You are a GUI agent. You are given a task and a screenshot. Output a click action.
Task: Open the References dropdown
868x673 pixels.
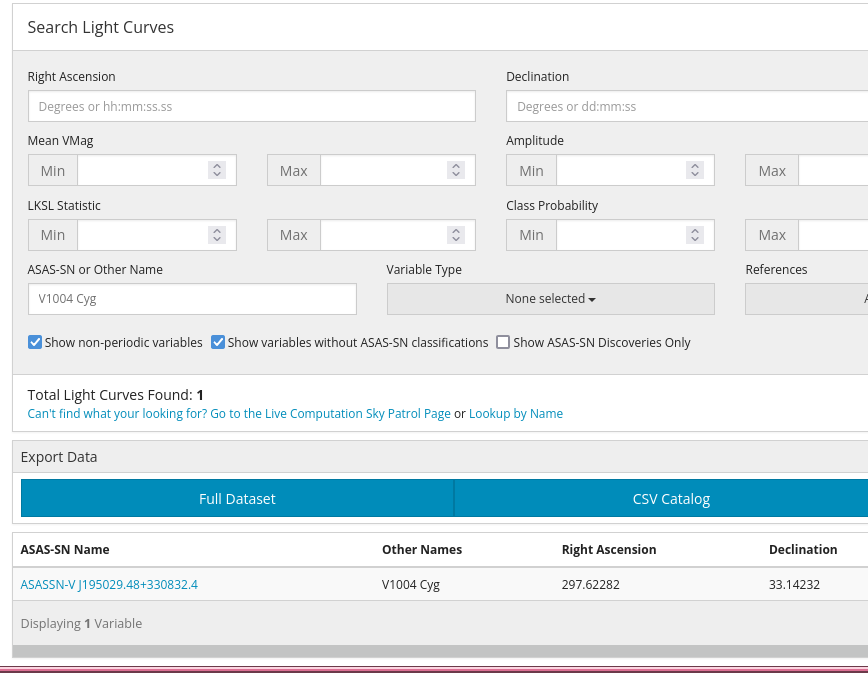(x=806, y=299)
